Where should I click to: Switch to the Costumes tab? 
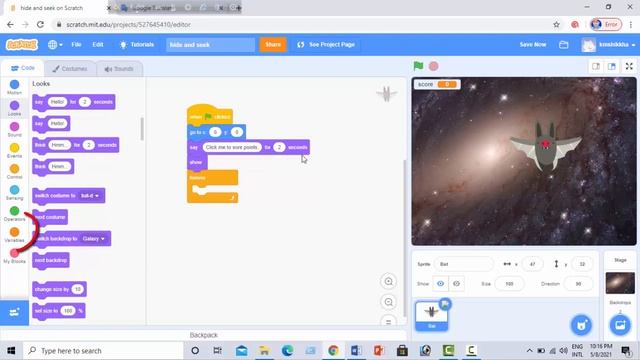70,69
